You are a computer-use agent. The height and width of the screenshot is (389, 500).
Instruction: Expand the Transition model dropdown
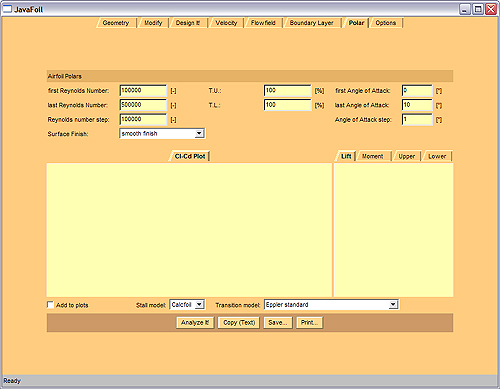coord(331,305)
